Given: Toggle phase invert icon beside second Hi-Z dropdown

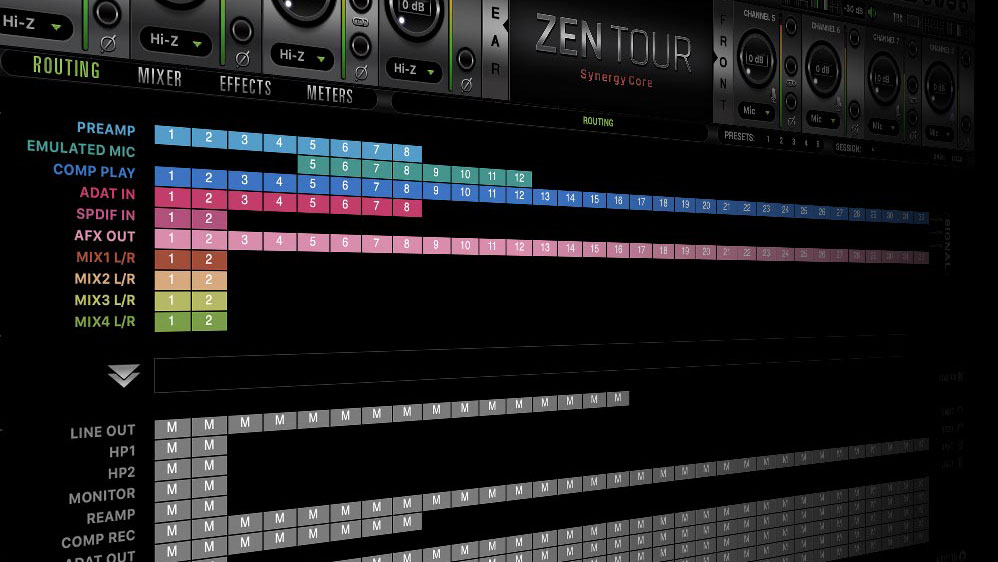Looking at the screenshot, I should click(x=242, y=59).
